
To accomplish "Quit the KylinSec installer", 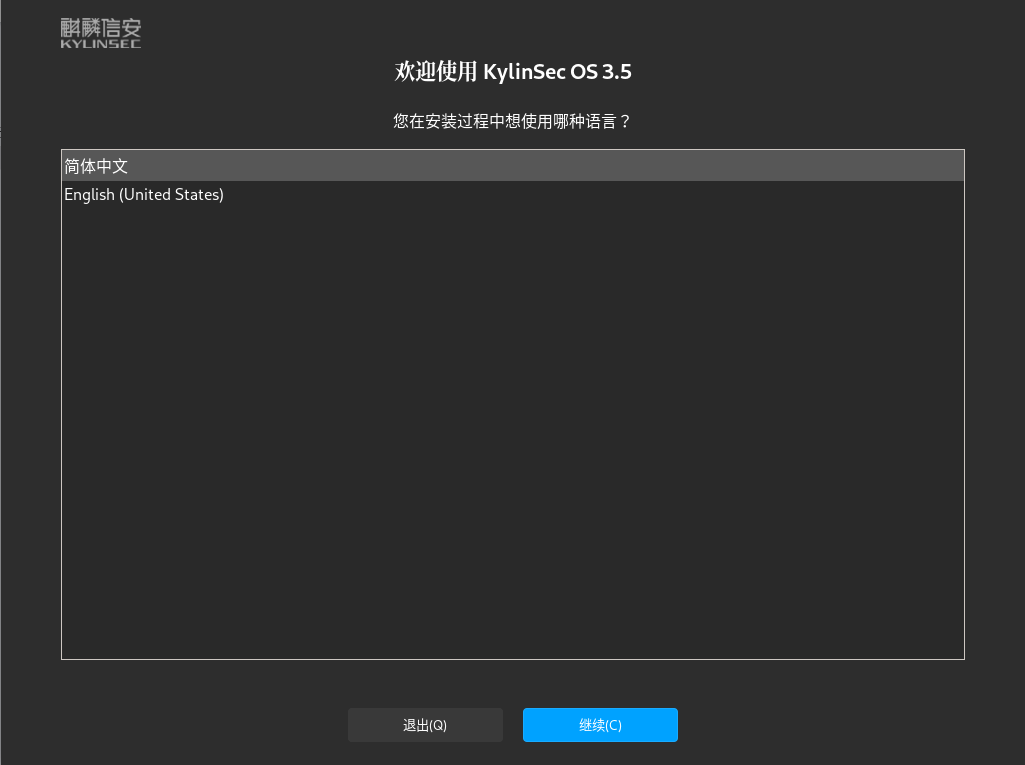I will (x=425, y=725).
